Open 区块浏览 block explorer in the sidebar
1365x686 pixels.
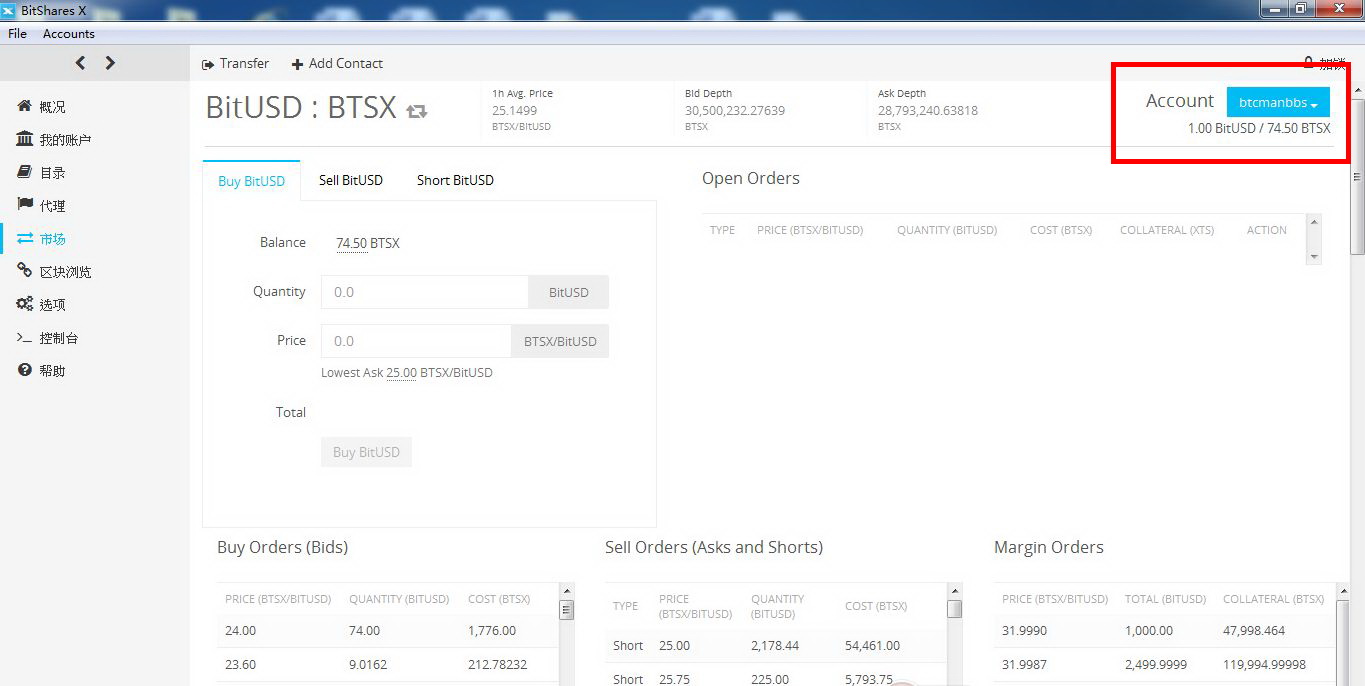pyautogui.click(x=65, y=272)
